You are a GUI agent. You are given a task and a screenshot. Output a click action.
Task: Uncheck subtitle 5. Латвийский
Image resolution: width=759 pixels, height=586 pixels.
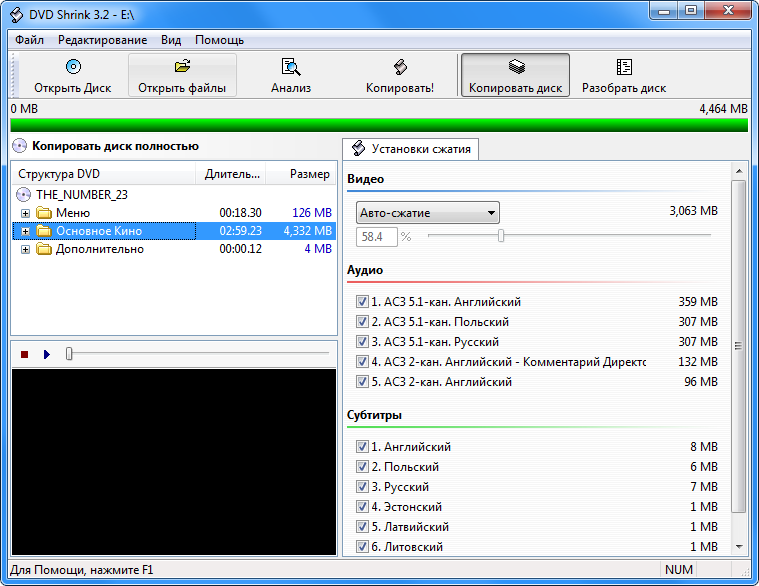(x=362, y=526)
